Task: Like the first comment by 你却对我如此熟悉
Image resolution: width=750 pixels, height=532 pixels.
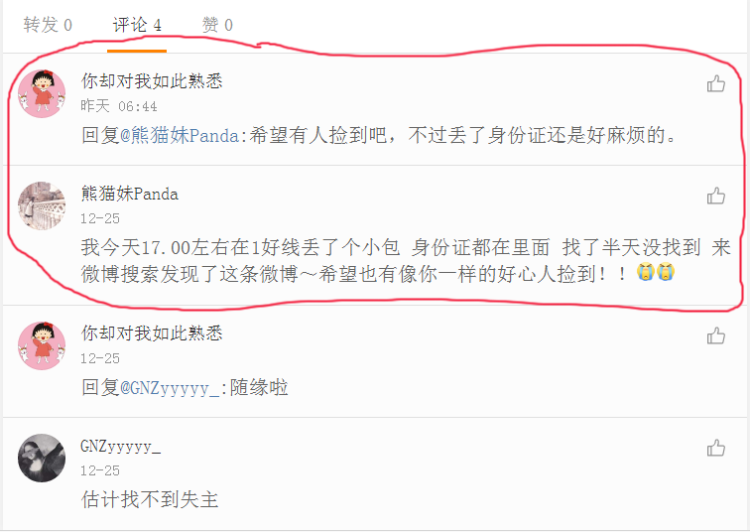Action: pyautogui.click(x=716, y=84)
